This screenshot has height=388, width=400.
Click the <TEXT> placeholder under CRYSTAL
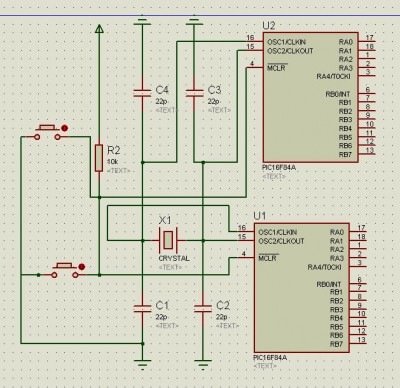(170, 267)
